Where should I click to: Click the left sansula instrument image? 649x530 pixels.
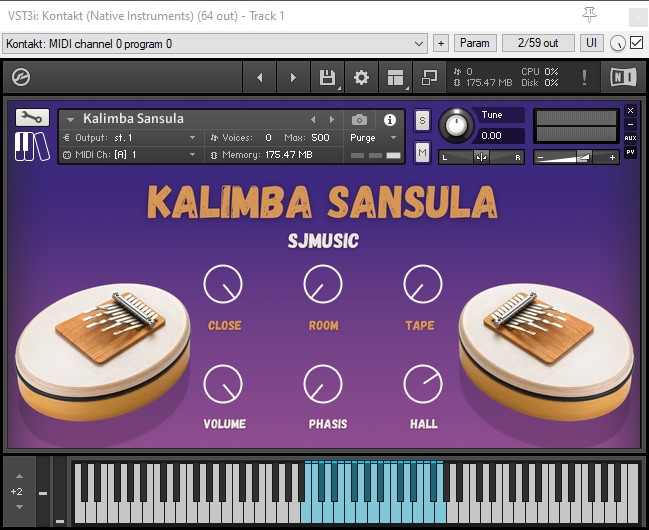click(x=103, y=352)
